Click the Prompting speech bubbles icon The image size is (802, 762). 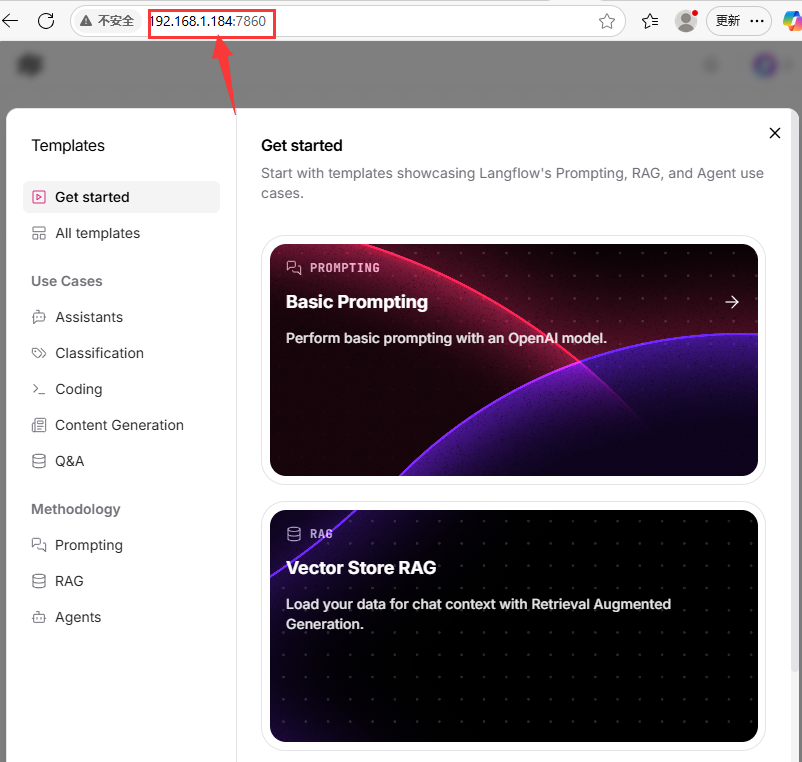click(x=39, y=545)
